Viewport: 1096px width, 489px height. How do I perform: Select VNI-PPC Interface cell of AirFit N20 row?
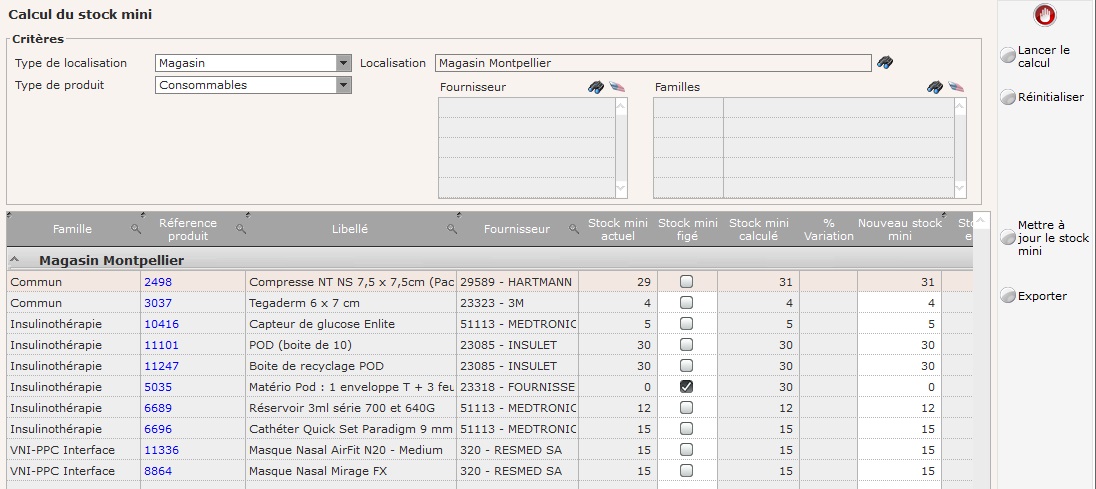(x=73, y=449)
